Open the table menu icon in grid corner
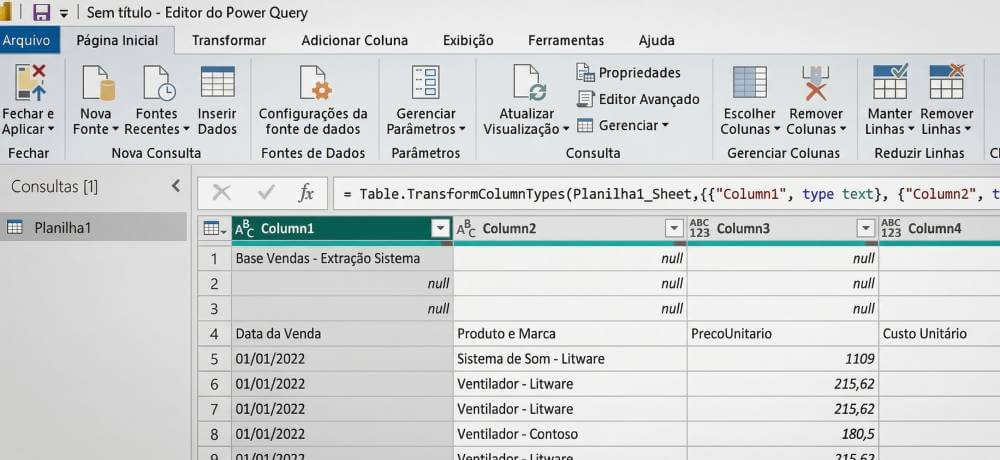Screen dimensions: 1000x460 (212, 228)
